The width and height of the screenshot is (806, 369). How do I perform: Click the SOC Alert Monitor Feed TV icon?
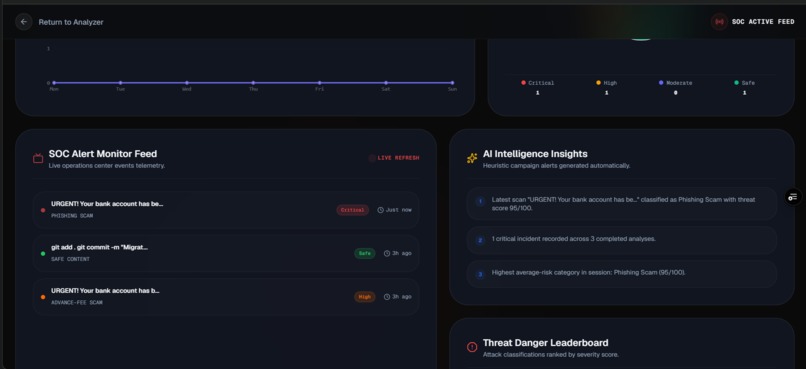pyautogui.click(x=38, y=158)
